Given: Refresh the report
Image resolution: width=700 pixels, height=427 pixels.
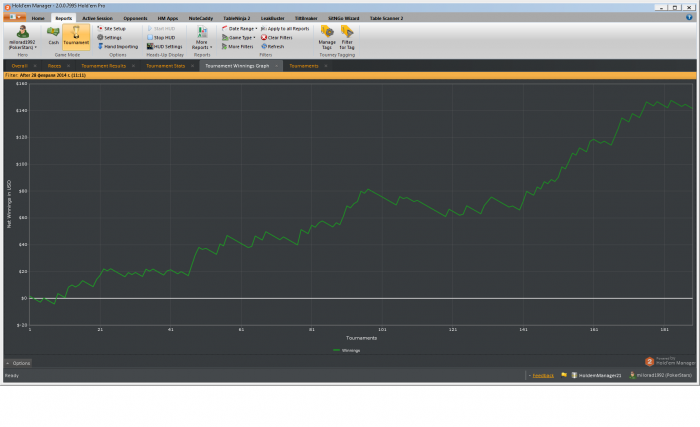Looking at the screenshot, I should 272,46.
